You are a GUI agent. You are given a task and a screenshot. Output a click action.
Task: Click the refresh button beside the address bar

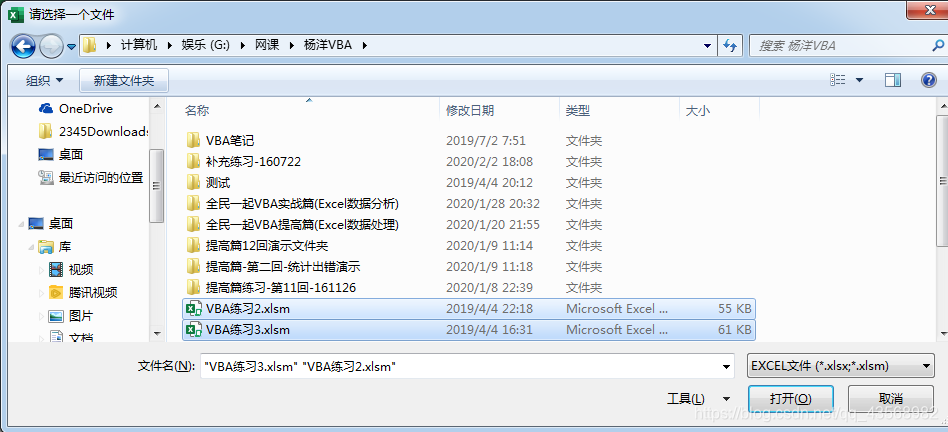[729, 45]
